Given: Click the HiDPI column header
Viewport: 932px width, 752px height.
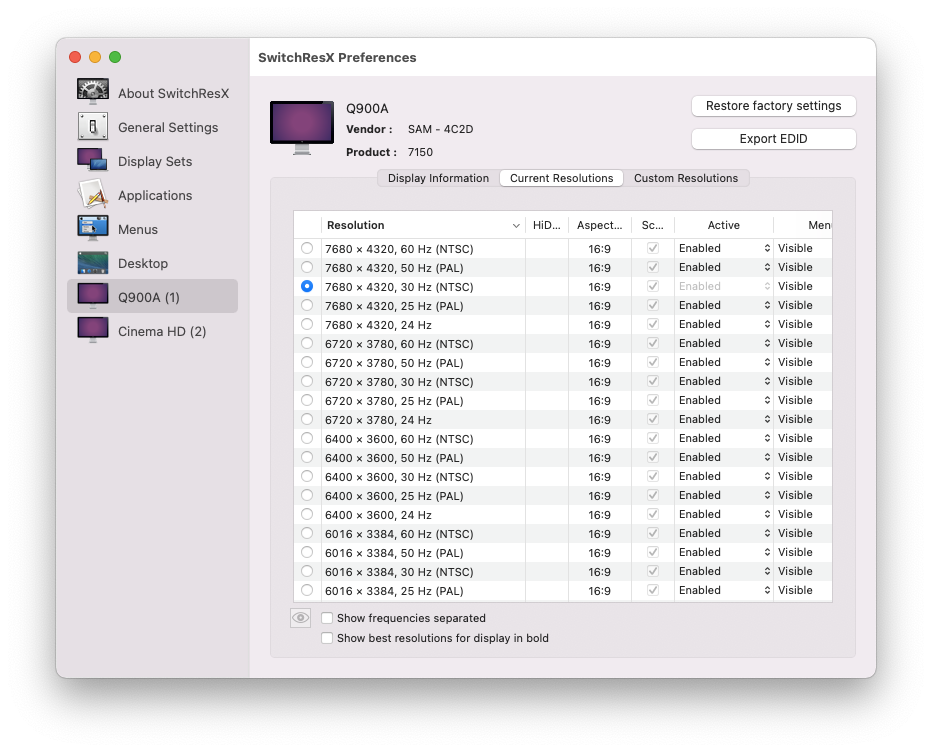Looking at the screenshot, I should pos(547,225).
